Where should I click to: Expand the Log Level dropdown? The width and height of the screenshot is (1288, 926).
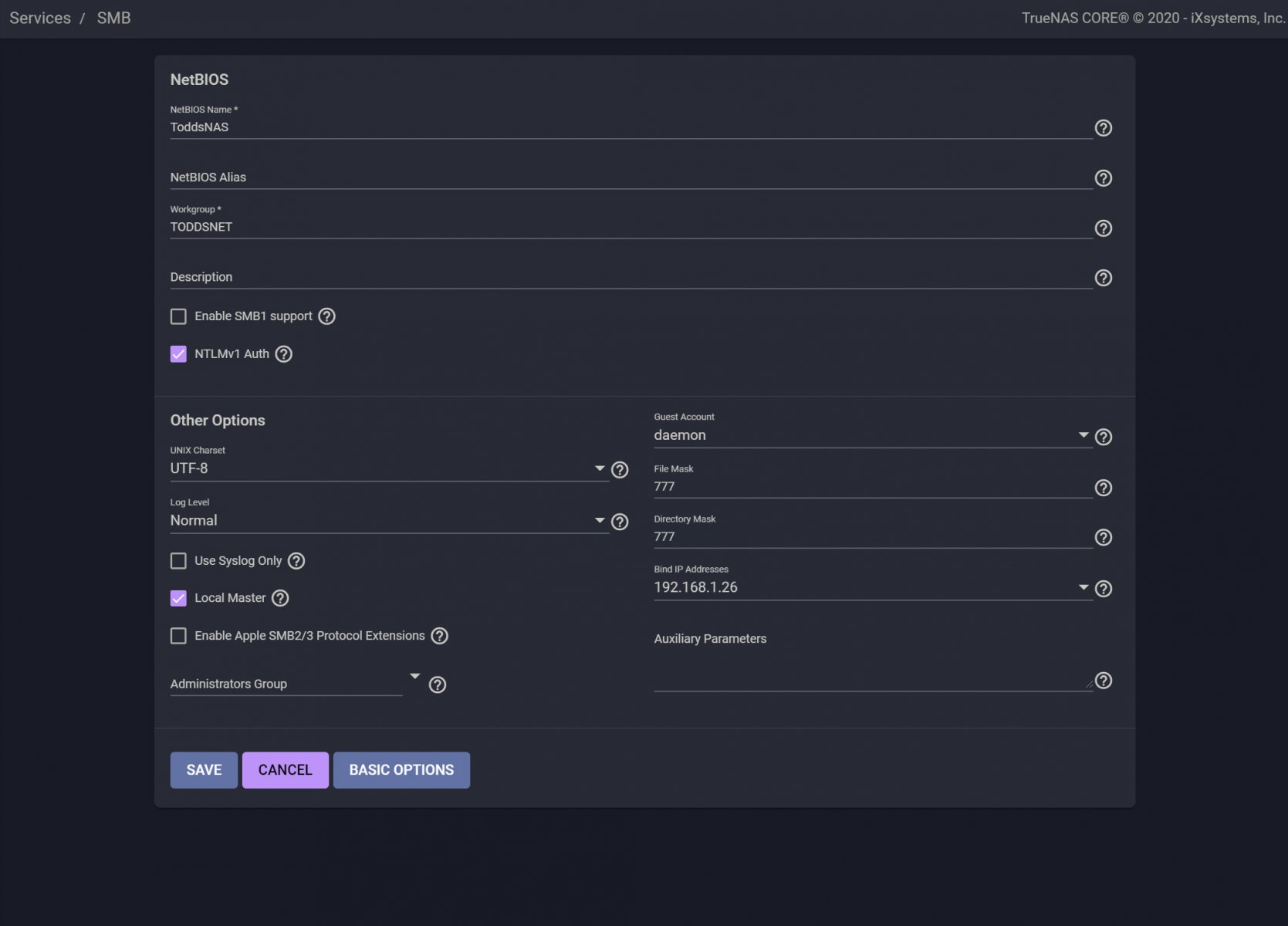coord(388,521)
